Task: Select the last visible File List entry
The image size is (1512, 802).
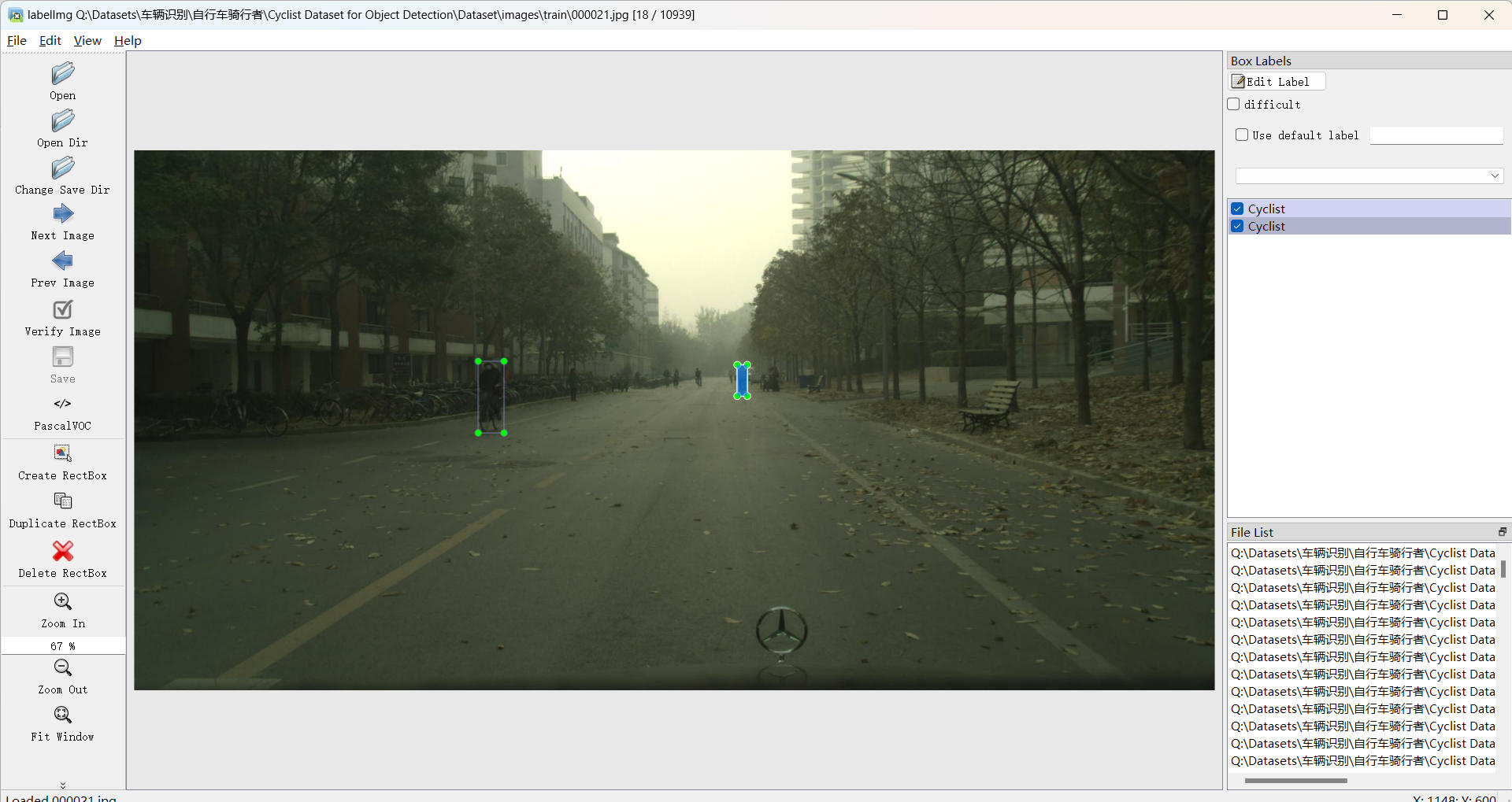Action: coord(1362,761)
